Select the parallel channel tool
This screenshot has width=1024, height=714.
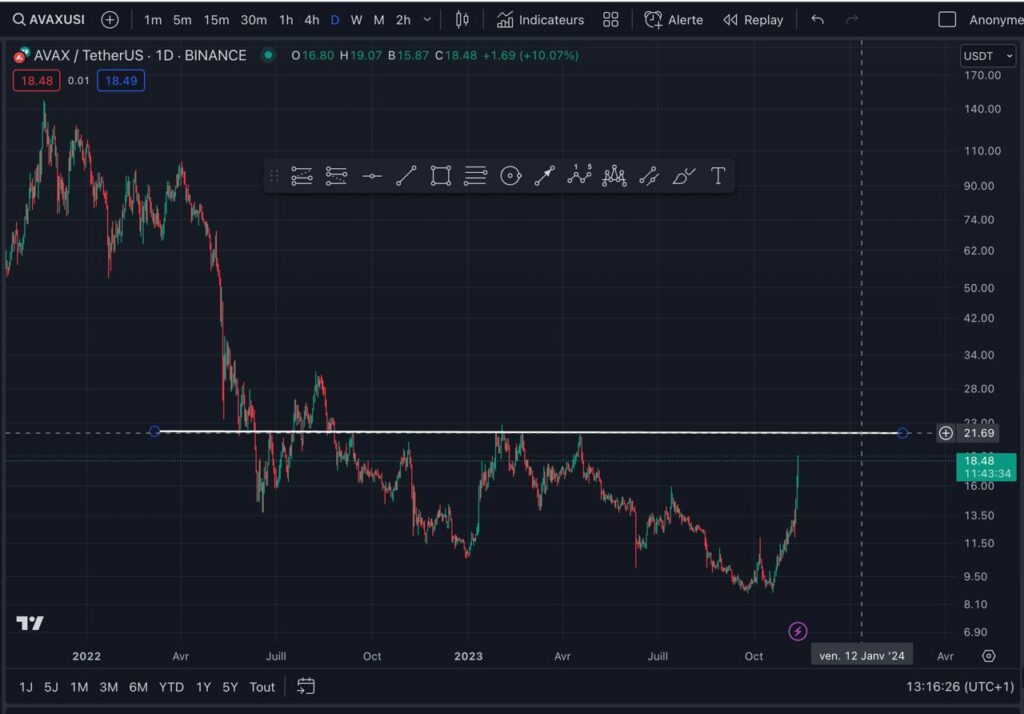pos(648,176)
